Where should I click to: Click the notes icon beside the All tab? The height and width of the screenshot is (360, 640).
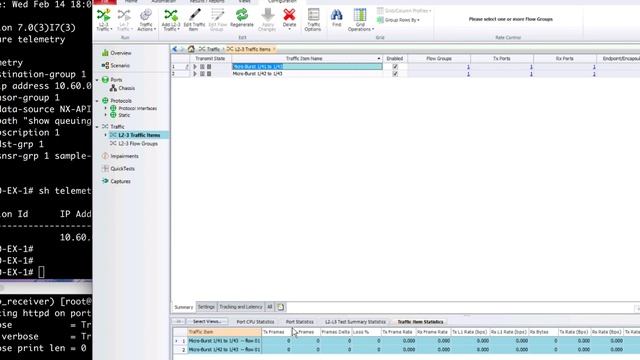(x=281, y=307)
